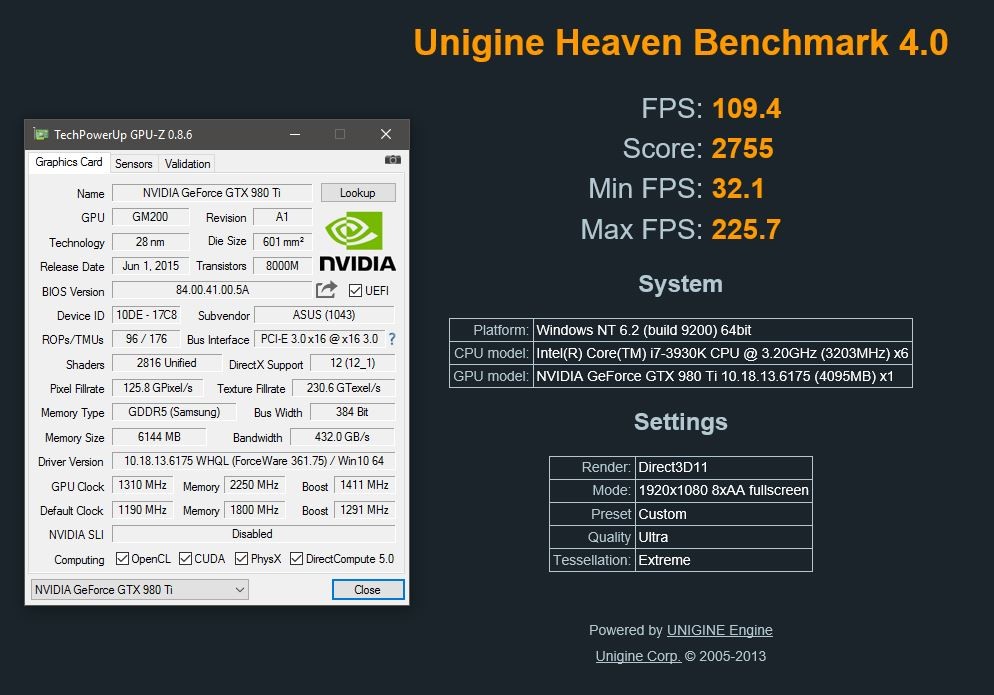The height and width of the screenshot is (695, 994).
Task: Click the BIOS Version field 84.00.41.00.5A
Action: tap(212, 290)
